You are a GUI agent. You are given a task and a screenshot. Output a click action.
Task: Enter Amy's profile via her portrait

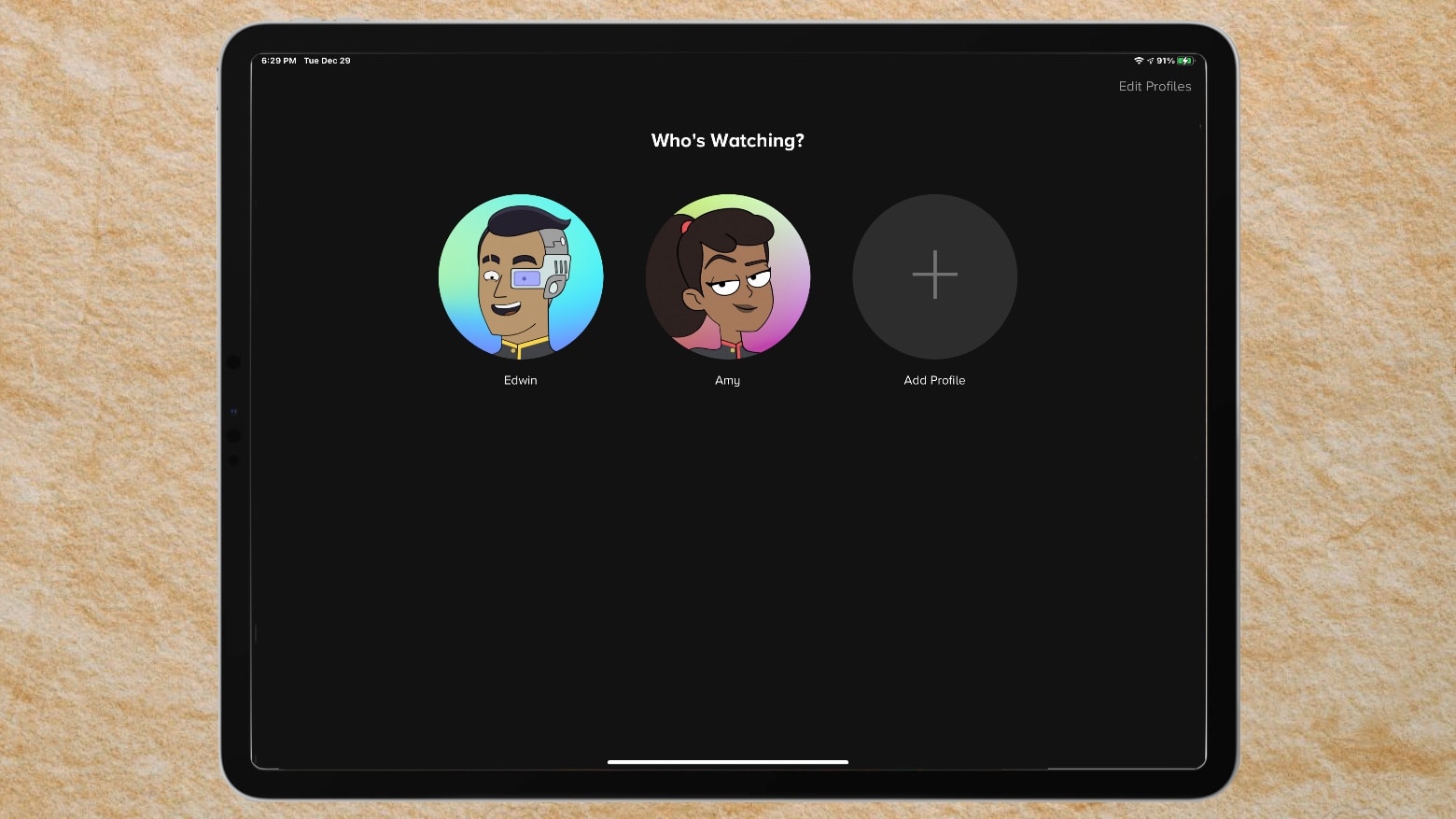728,276
